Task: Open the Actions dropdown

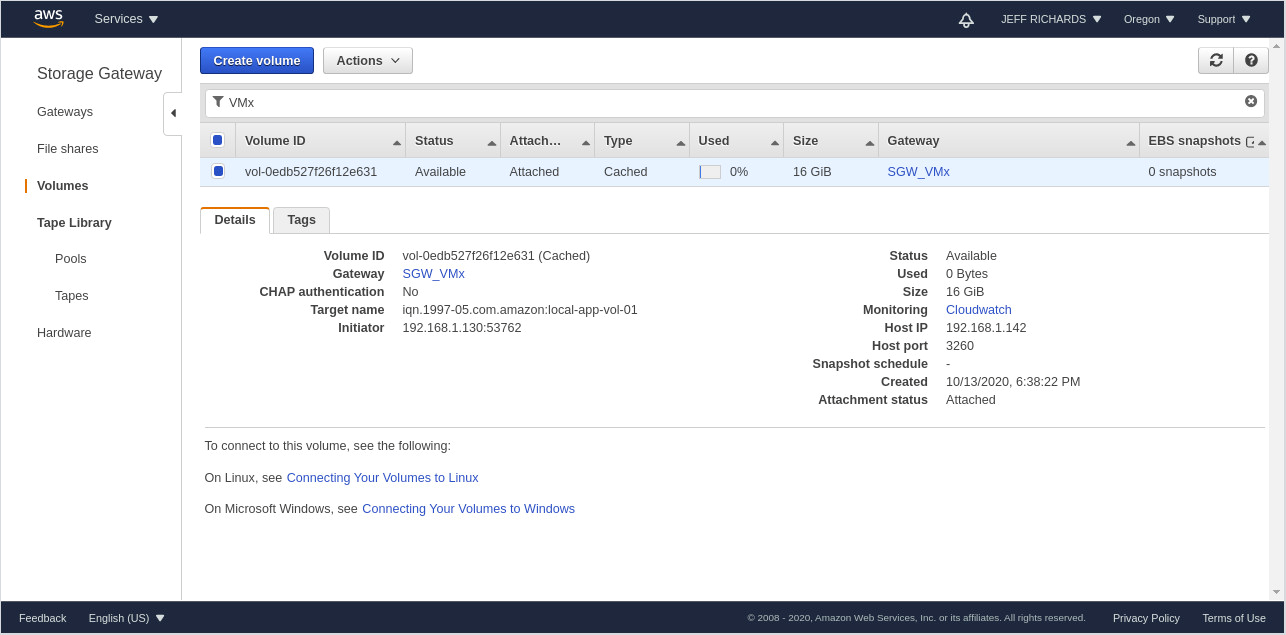Action: coord(367,60)
